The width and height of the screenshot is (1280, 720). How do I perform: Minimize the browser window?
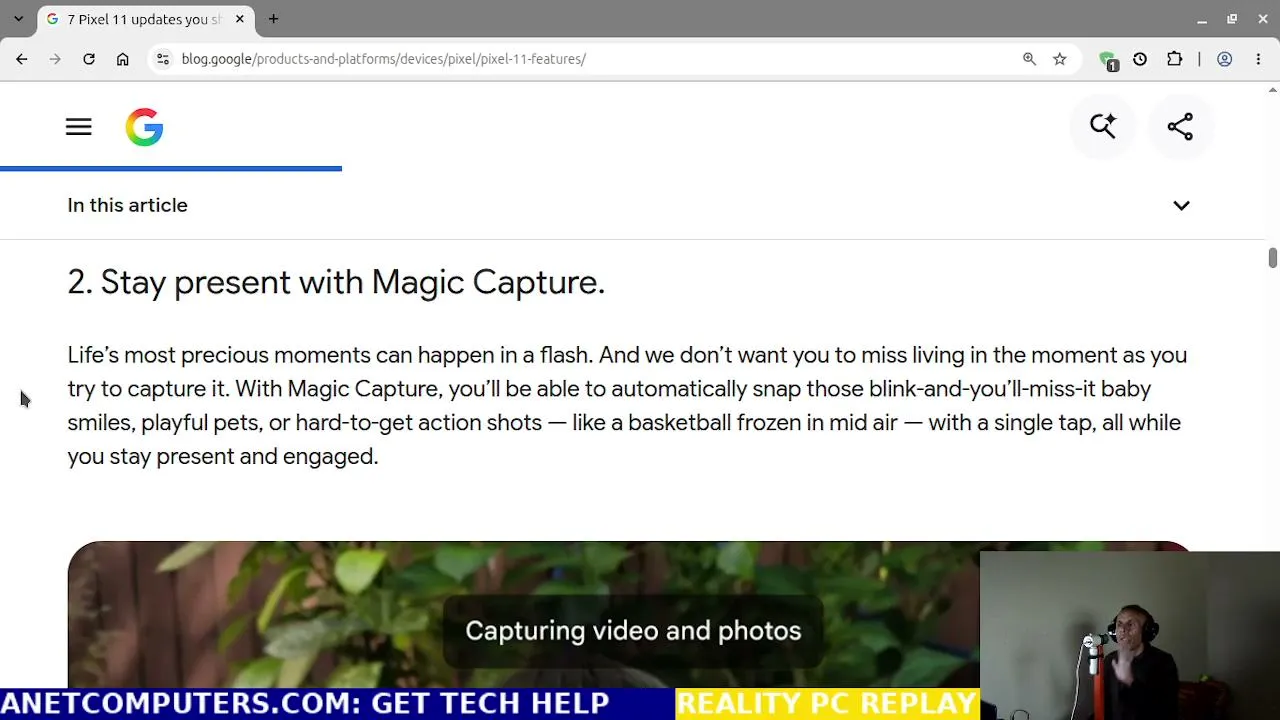tap(1202, 19)
